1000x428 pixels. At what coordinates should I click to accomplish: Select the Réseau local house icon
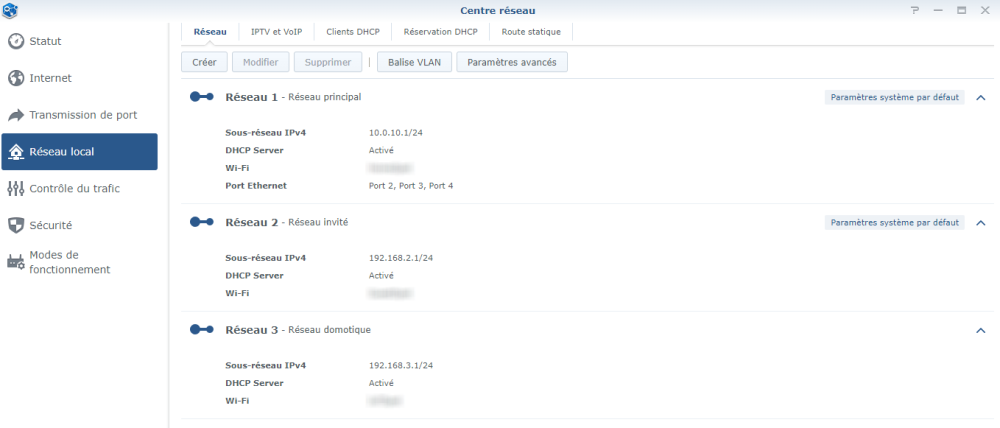16,152
